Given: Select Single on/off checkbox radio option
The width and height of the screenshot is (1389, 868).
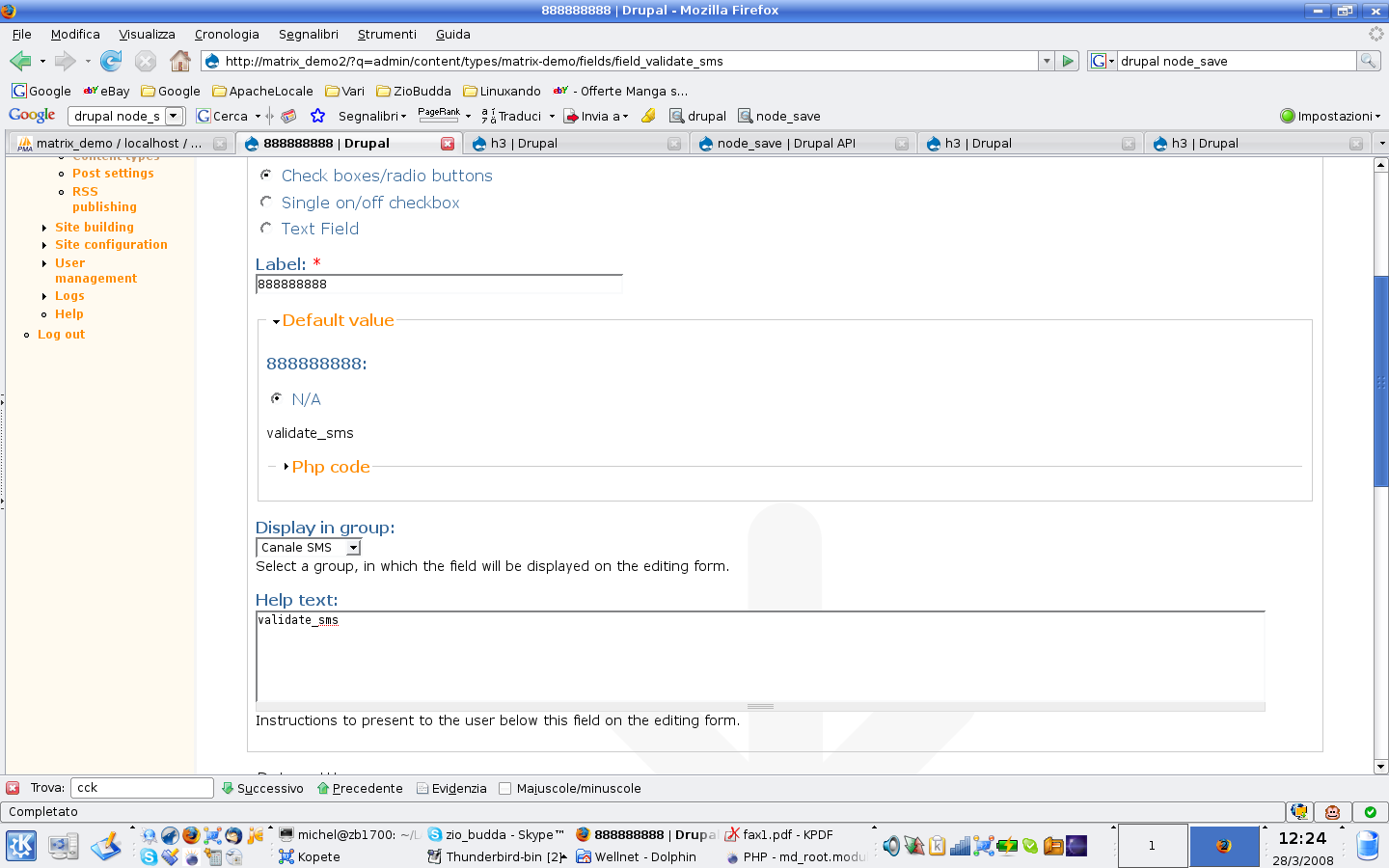Looking at the screenshot, I should [266, 202].
